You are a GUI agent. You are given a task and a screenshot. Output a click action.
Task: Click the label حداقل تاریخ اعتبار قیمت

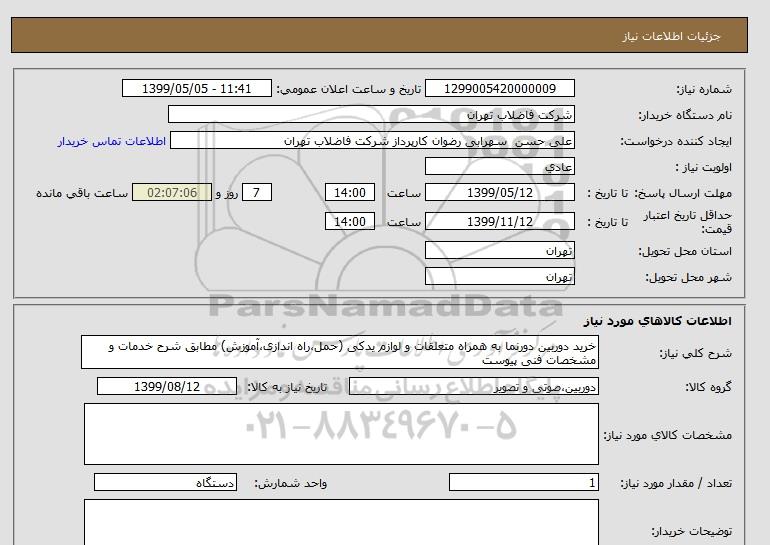(x=688, y=222)
